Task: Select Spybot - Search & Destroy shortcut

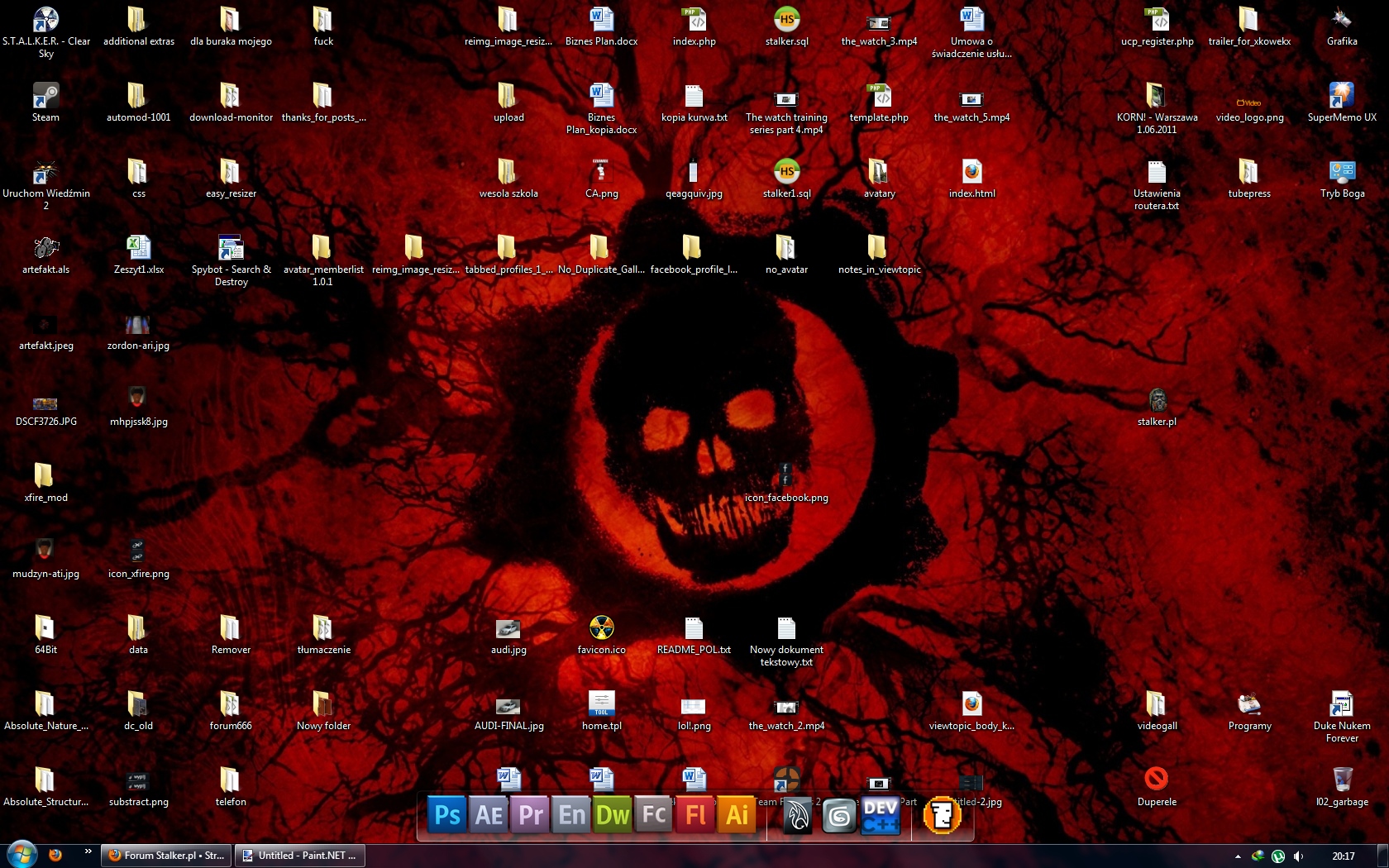Action: [x=231, y=260]
